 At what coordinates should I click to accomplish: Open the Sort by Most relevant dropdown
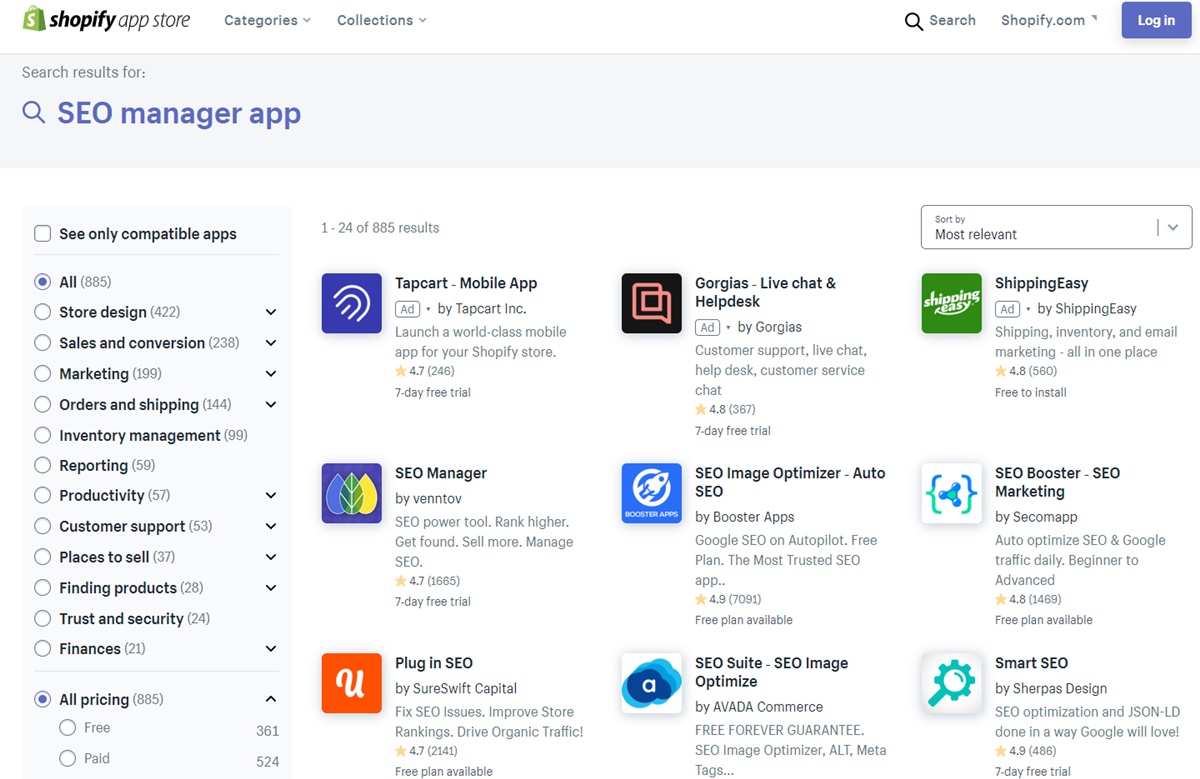coord(1056,227)
